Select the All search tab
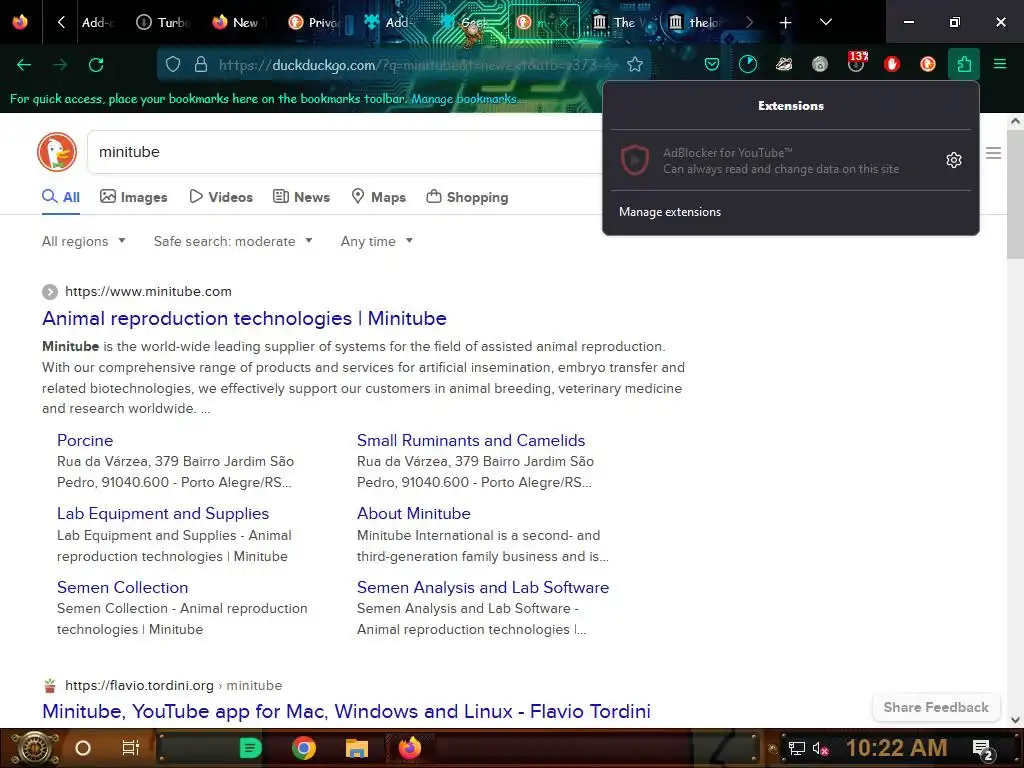This screenshot has height=768, width=1024. 61,197
